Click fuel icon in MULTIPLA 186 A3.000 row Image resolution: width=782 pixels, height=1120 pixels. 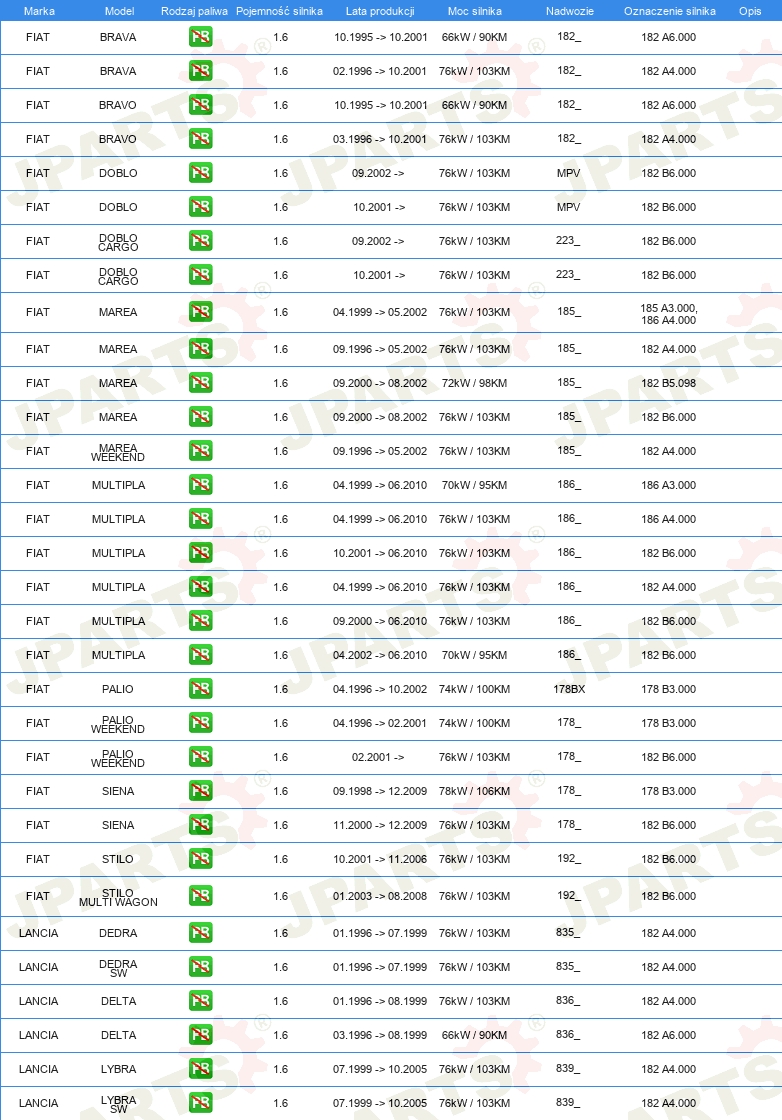click(201, 485)
